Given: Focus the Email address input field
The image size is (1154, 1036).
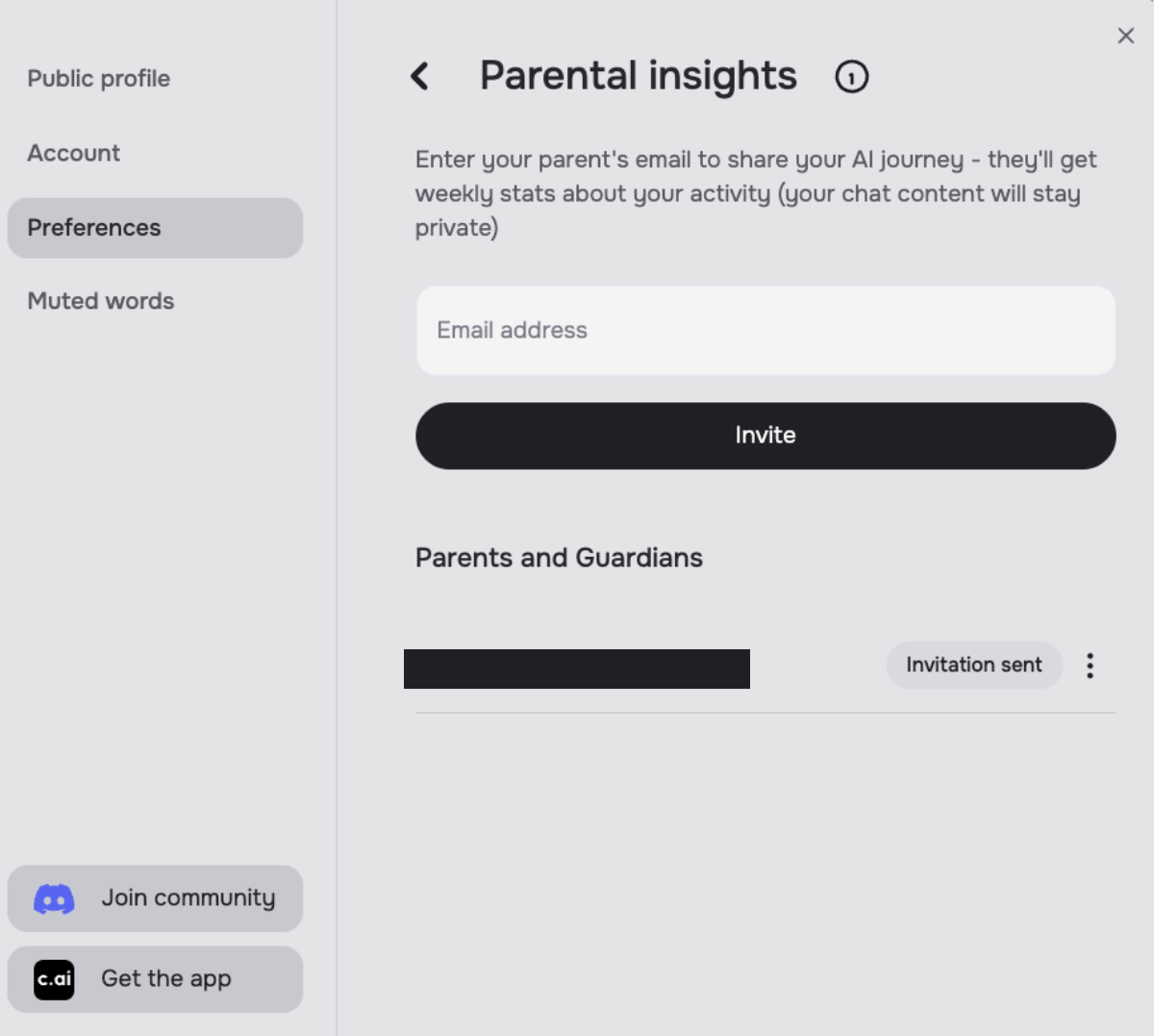Looking at the screenshot, I should tap(765, 330).
